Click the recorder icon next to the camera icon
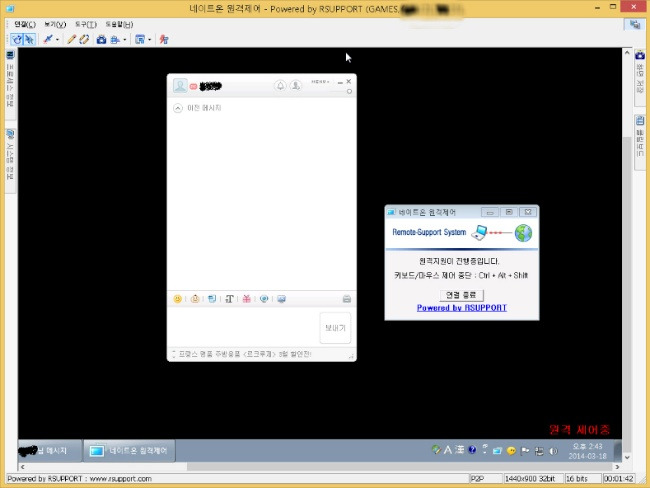 [115, 39]
